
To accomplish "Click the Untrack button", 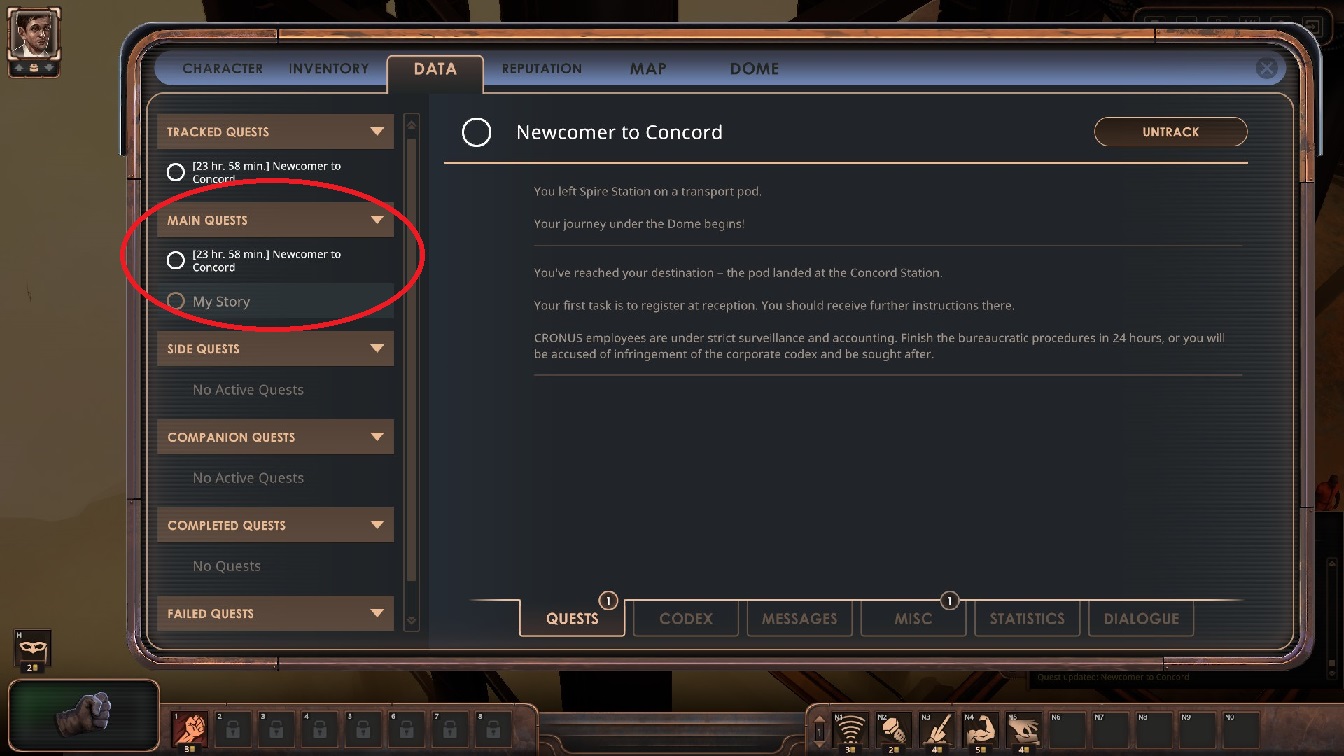I will (x=1171, y=132).
